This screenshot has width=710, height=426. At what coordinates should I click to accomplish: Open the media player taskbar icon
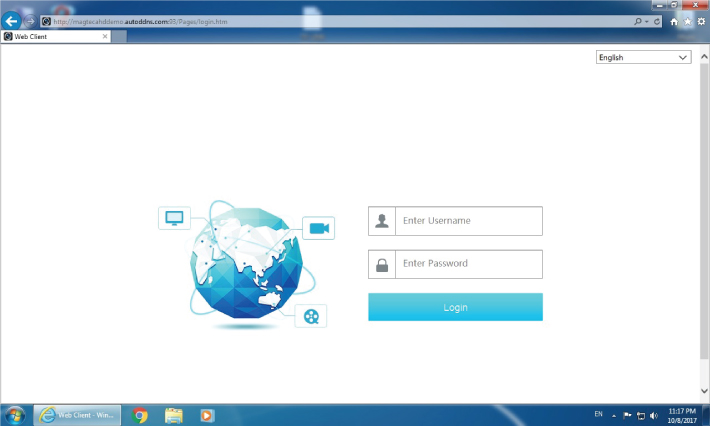(x=206, y=415)
